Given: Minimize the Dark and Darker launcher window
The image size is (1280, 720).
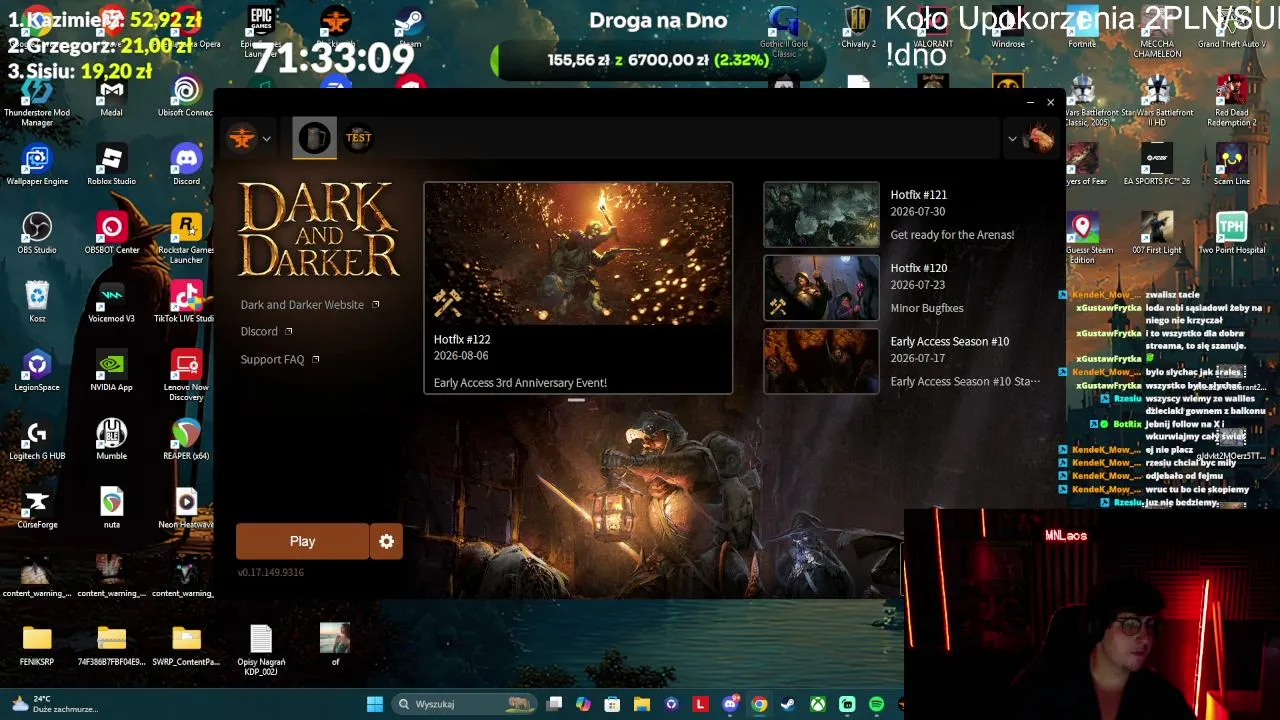Looking at the screenshot, I should (1030, 102).
